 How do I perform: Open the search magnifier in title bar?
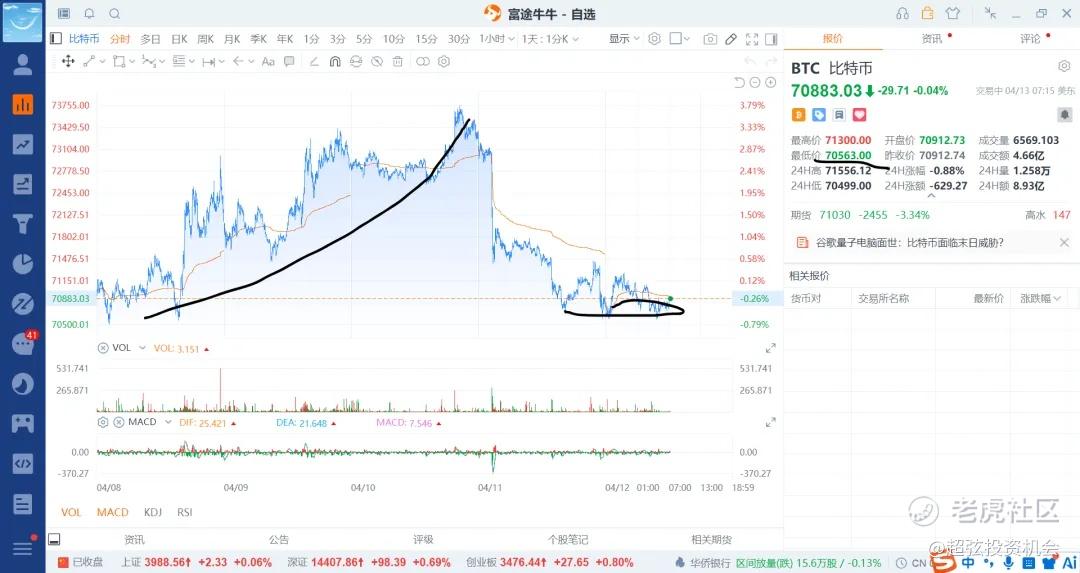[114, 13]
